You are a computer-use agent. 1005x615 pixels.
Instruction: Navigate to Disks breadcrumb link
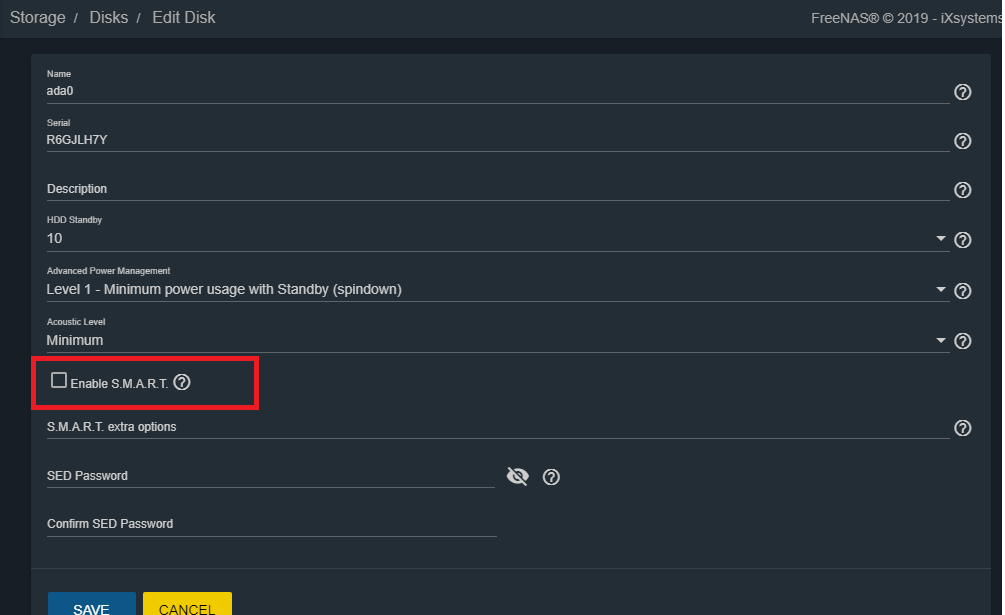[109, 17]
